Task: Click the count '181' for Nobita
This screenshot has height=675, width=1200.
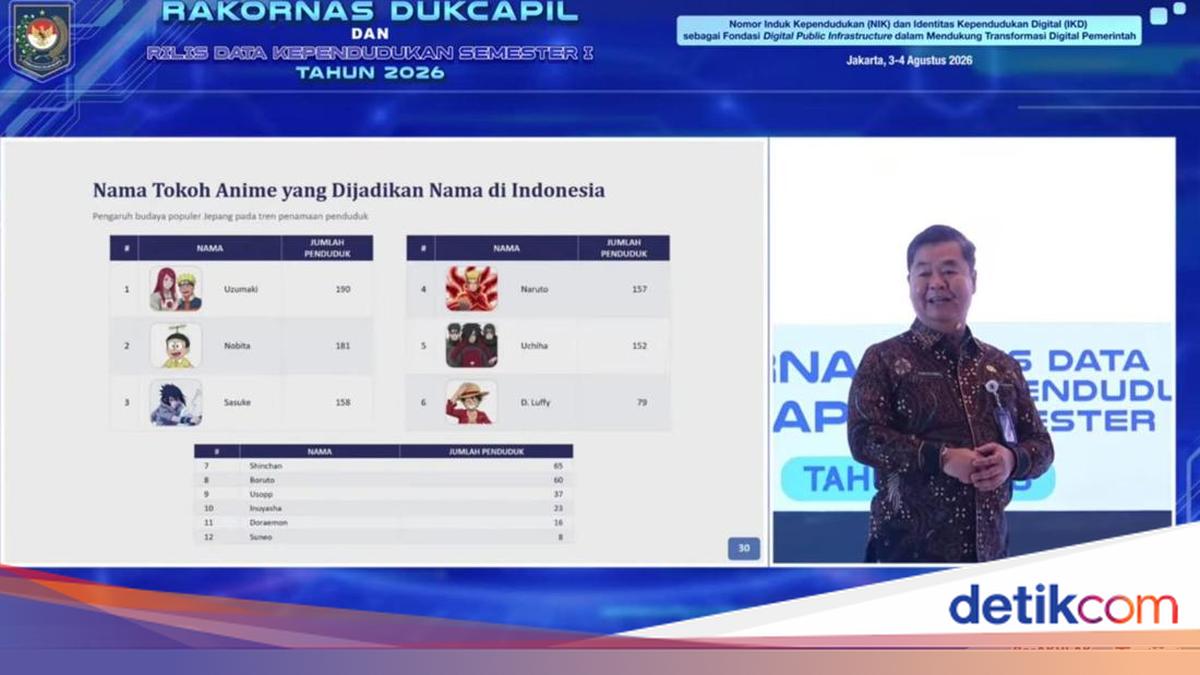Action: (343, 346)
